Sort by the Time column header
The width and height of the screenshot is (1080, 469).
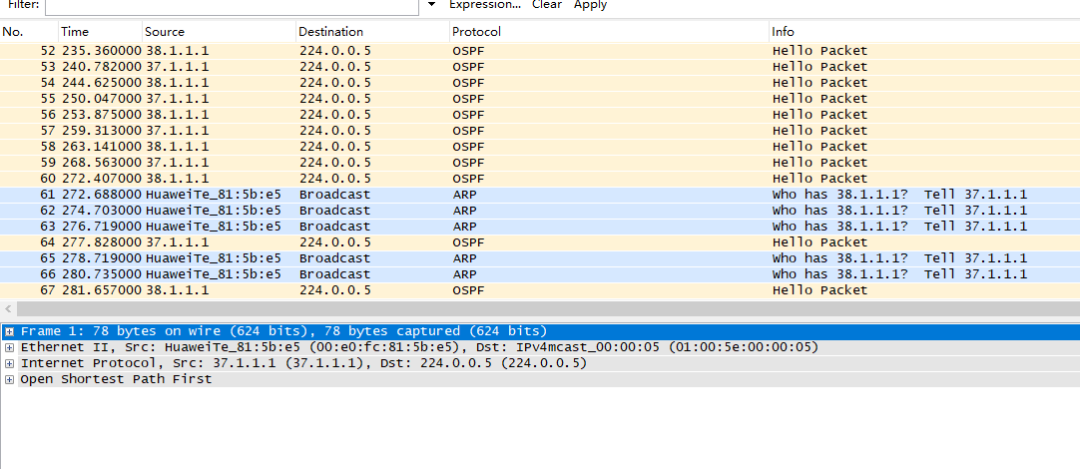coord(100,32)
